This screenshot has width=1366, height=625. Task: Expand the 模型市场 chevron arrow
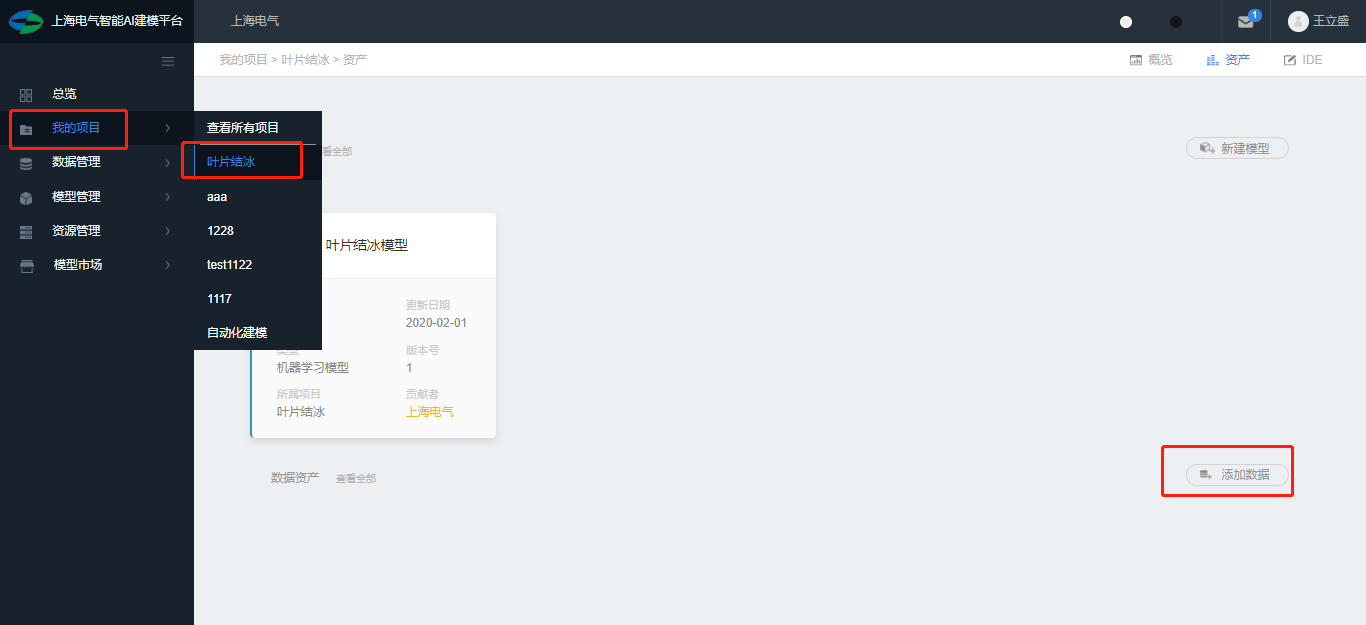(168, 265)
